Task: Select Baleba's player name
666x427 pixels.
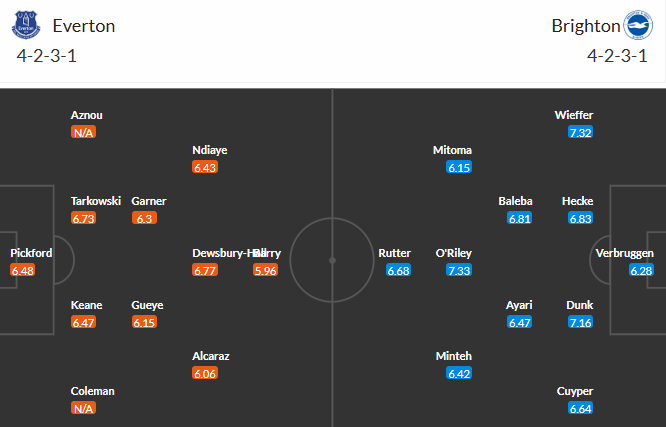Action: 515,201
